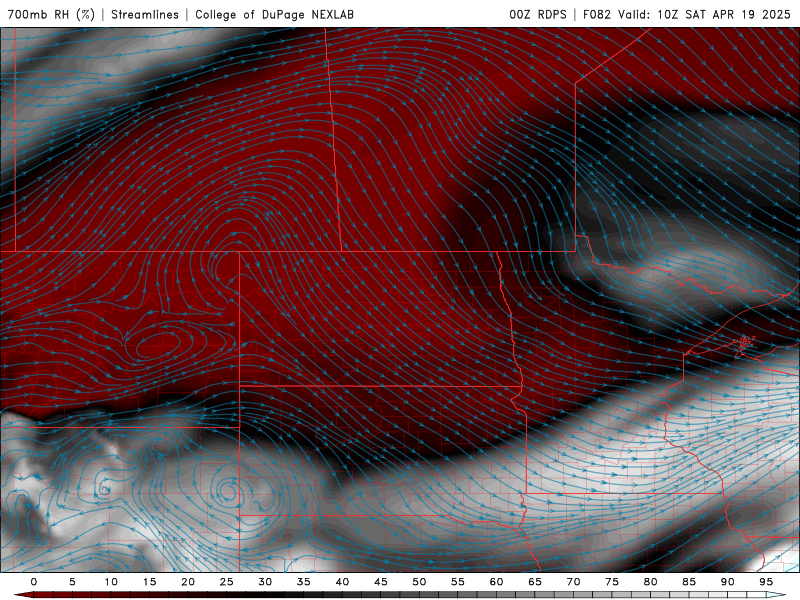Click the color bar label '85'
This screenshot has height=600, width=800.
point(689,582)
